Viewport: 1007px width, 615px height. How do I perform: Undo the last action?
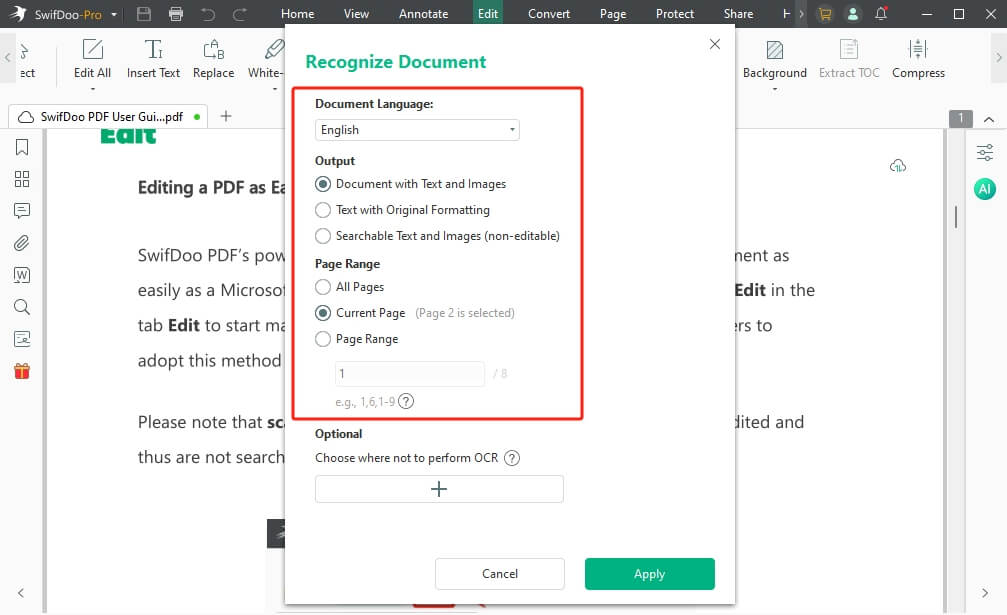tap(208, 13)
